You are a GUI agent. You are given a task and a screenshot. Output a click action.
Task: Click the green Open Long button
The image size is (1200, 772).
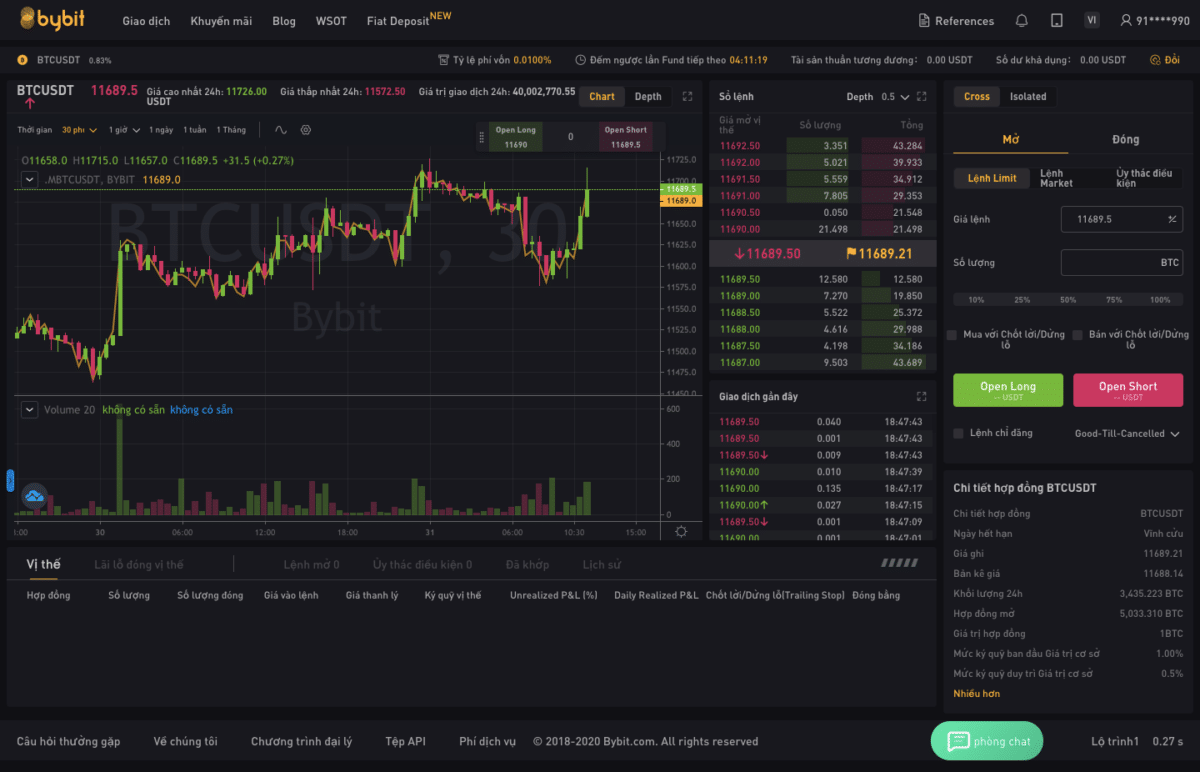(1008, 390)
